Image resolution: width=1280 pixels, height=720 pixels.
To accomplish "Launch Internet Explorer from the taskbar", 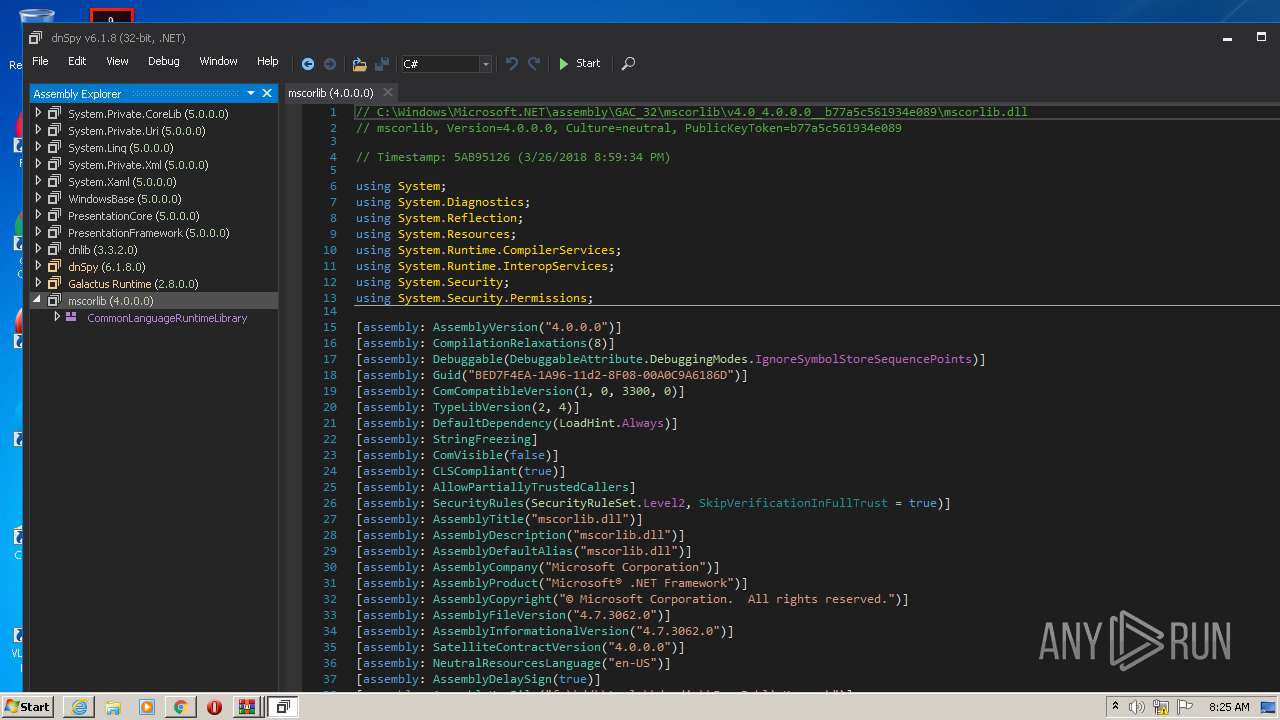I will pyautogui.click(x=78, y=707).
